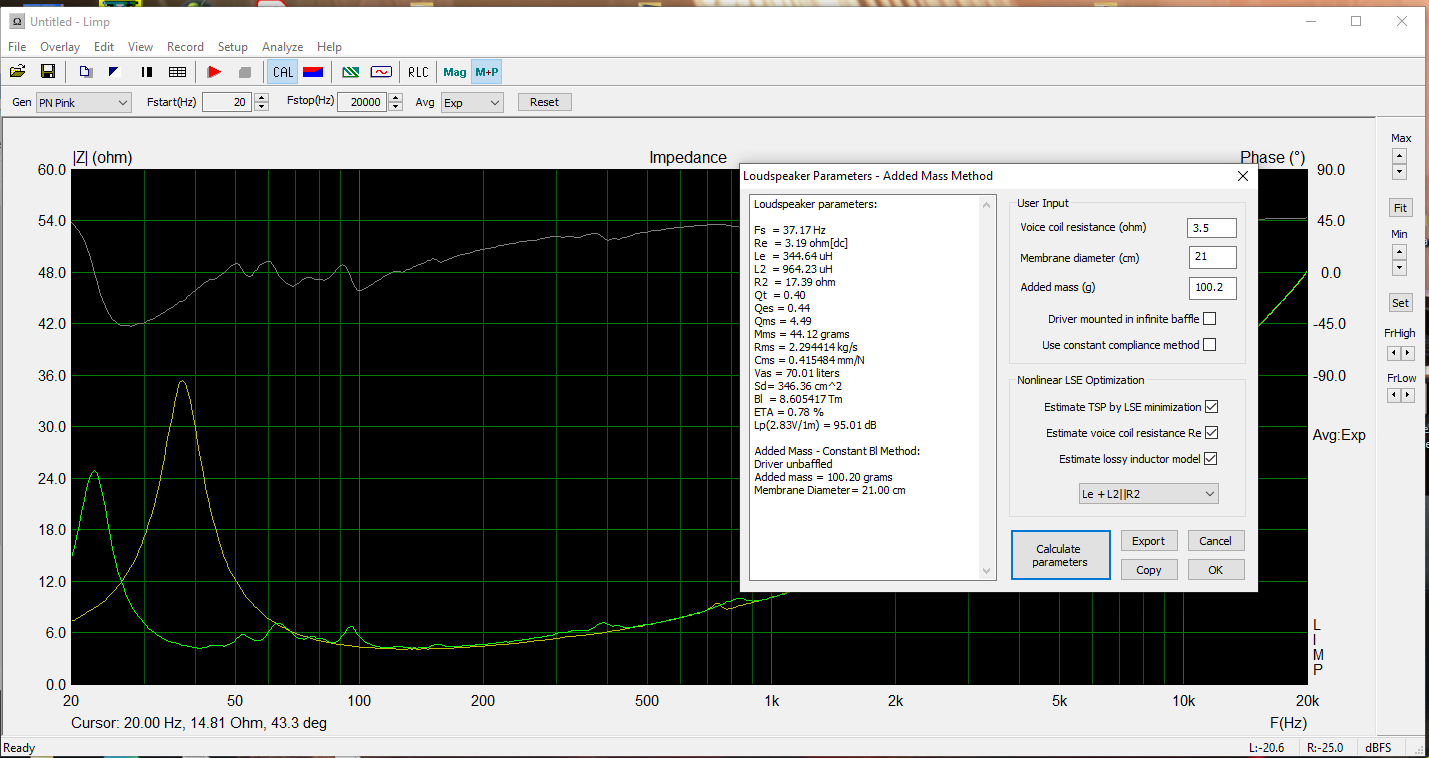This screenshot has width=1429, height=758.
Task: Uncheck Estimate voice coil resistance Re
Action: (x=1211, y=433)
